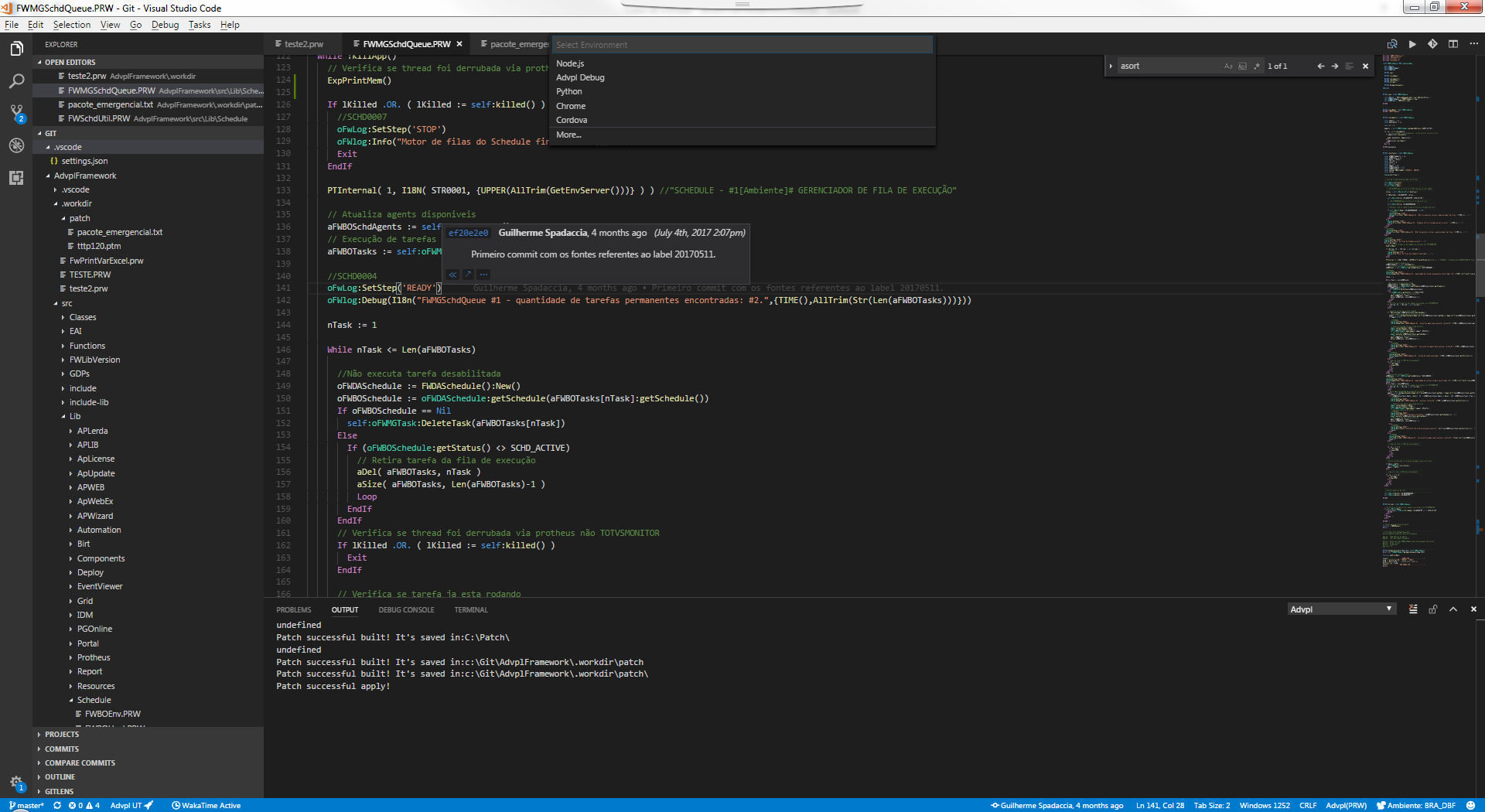Screen dimensions: 1485x812
Task: Click WakaTime Active in status bar
Action: pos(207,805)
